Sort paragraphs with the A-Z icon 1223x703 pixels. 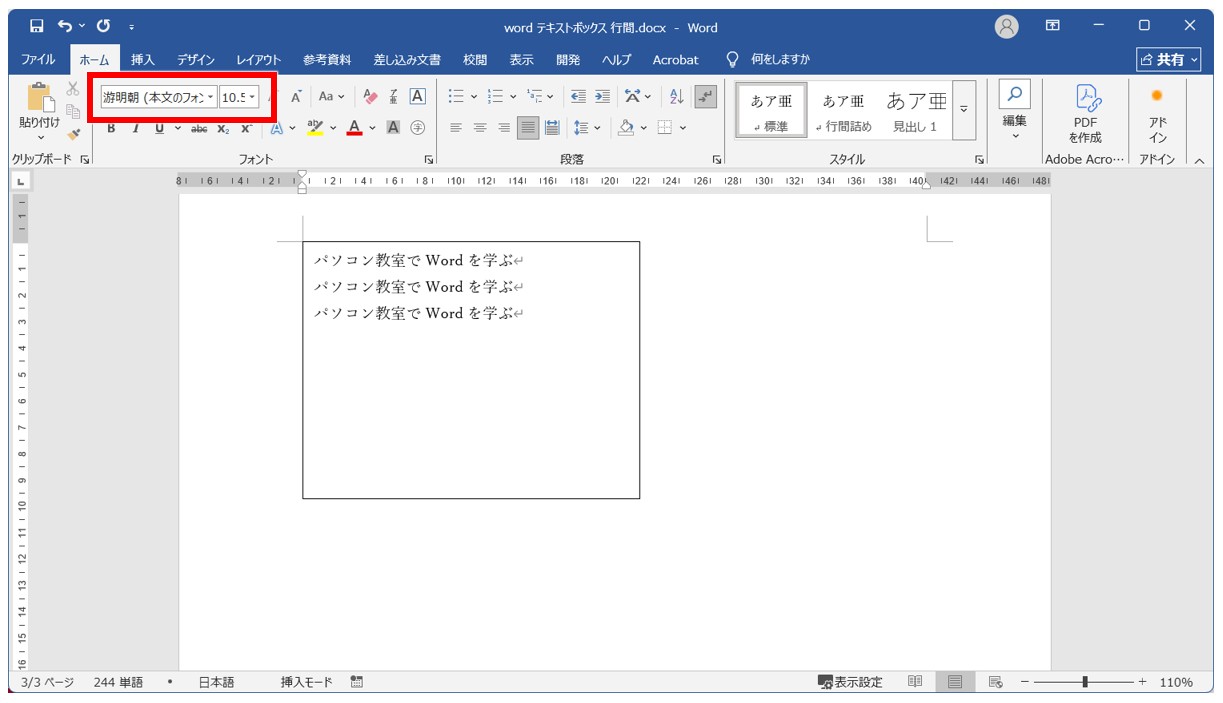(x=677, y=97)
